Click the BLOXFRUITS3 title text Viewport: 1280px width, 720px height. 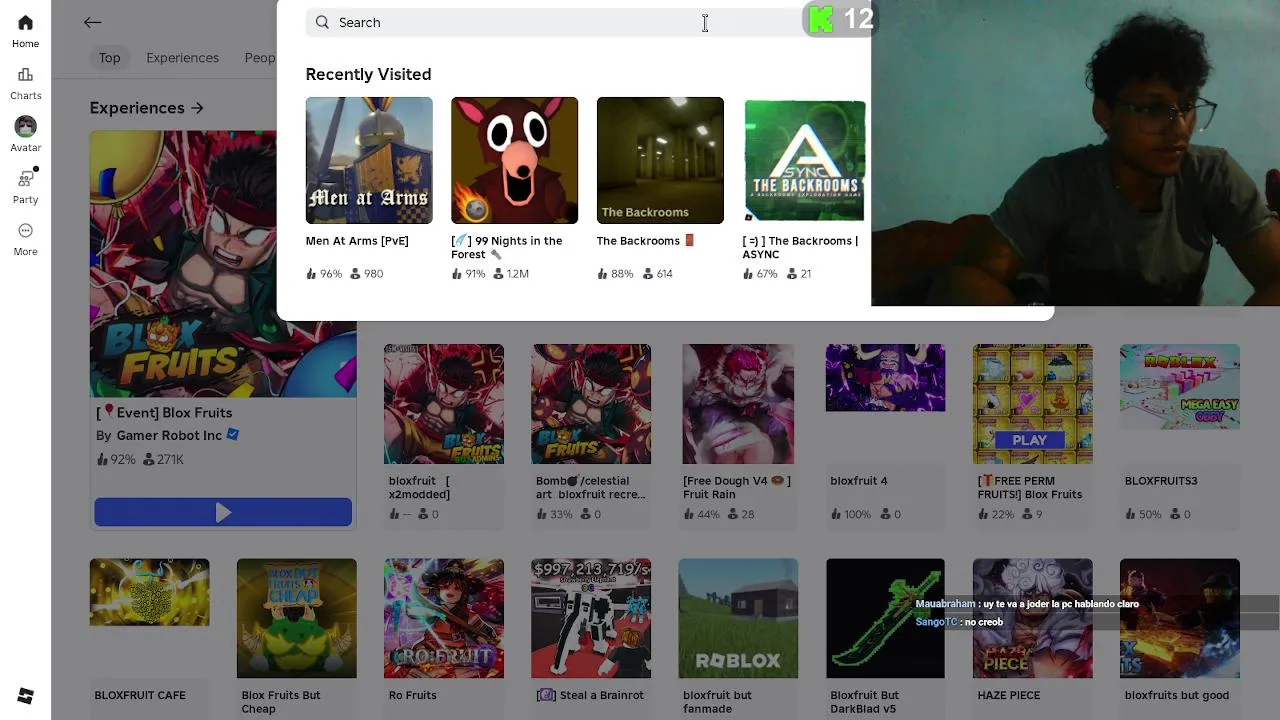[x=1161, y=481]
